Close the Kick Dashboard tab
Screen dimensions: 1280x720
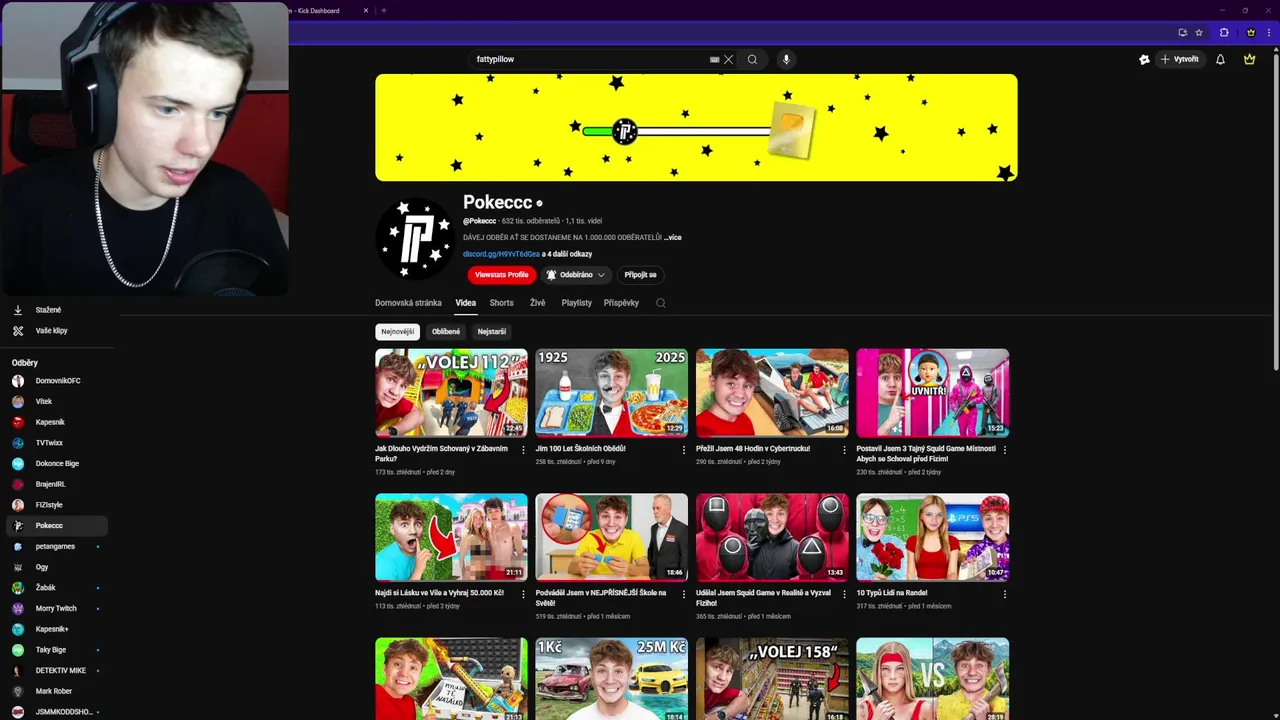366,10
